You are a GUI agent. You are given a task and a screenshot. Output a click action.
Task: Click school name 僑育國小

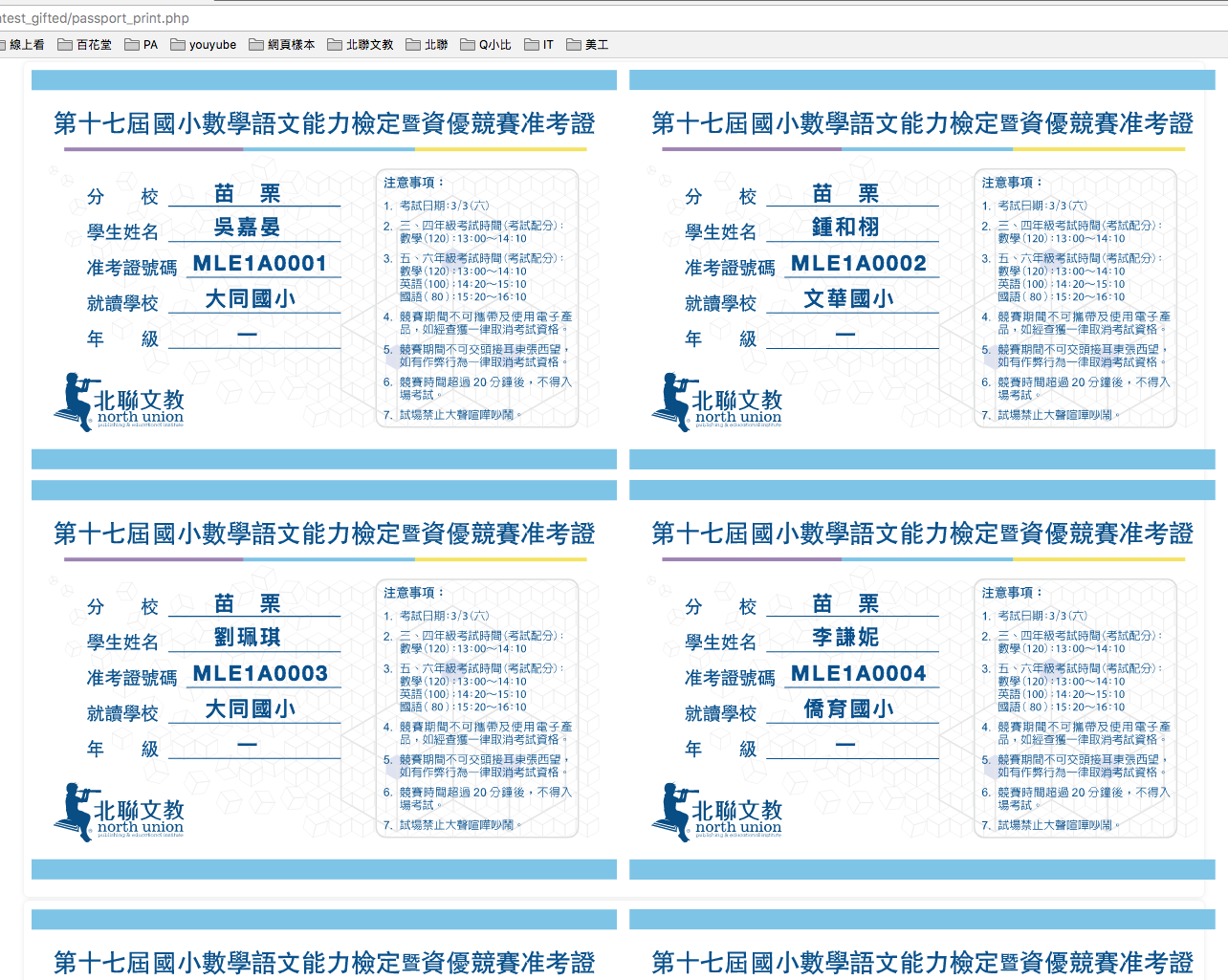tap(848, 709)
